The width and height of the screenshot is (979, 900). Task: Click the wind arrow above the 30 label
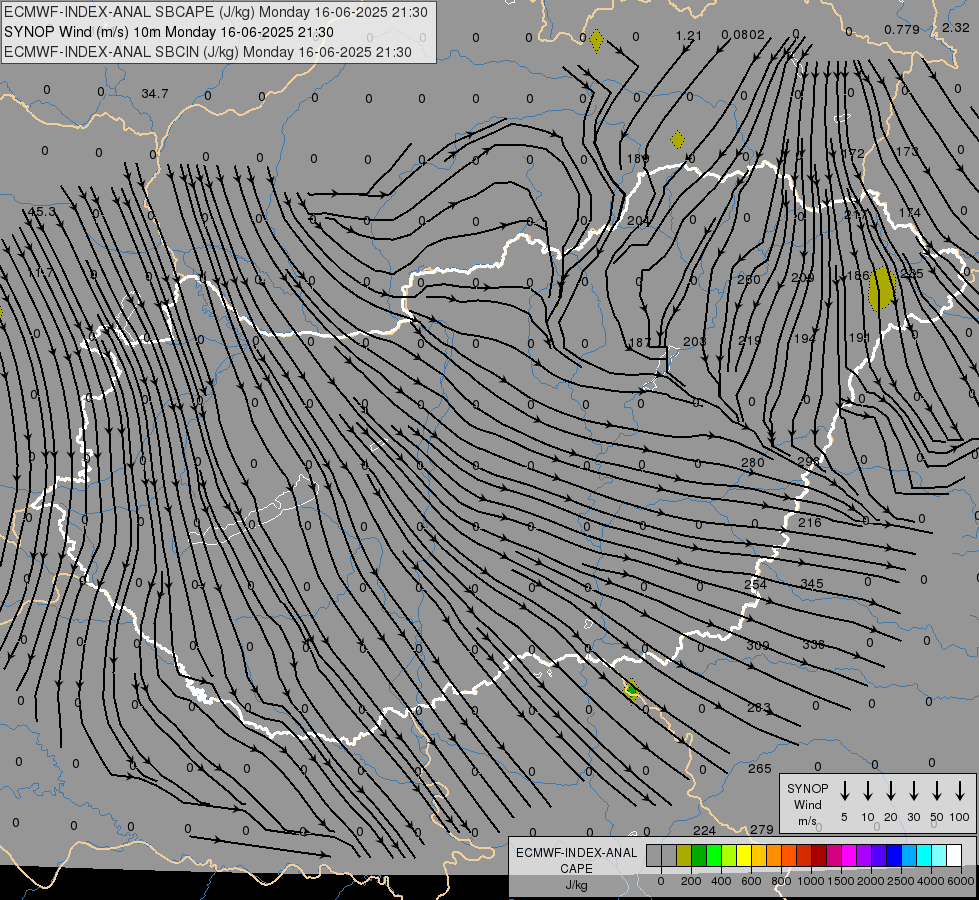point(913,791)
